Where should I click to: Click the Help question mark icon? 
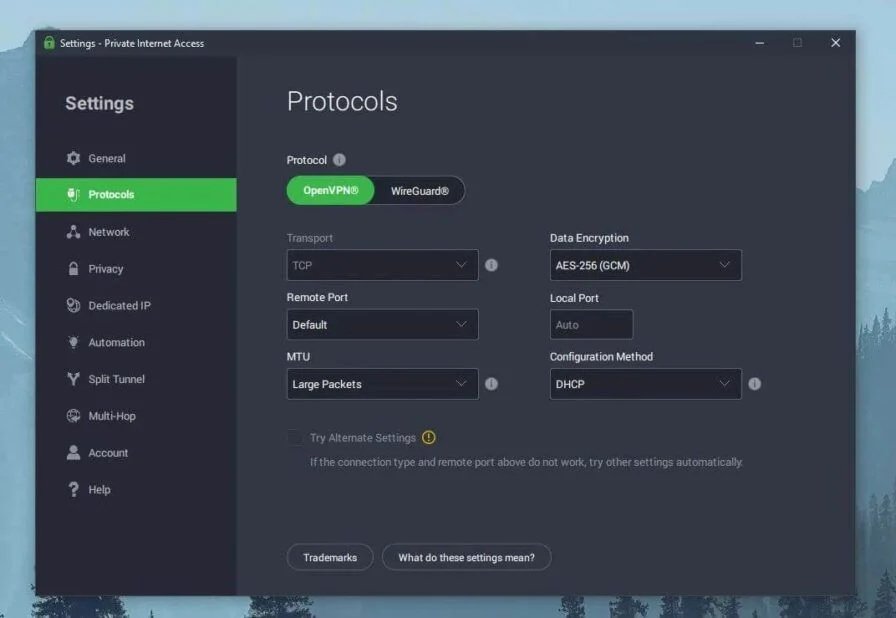tap(73, 489)
